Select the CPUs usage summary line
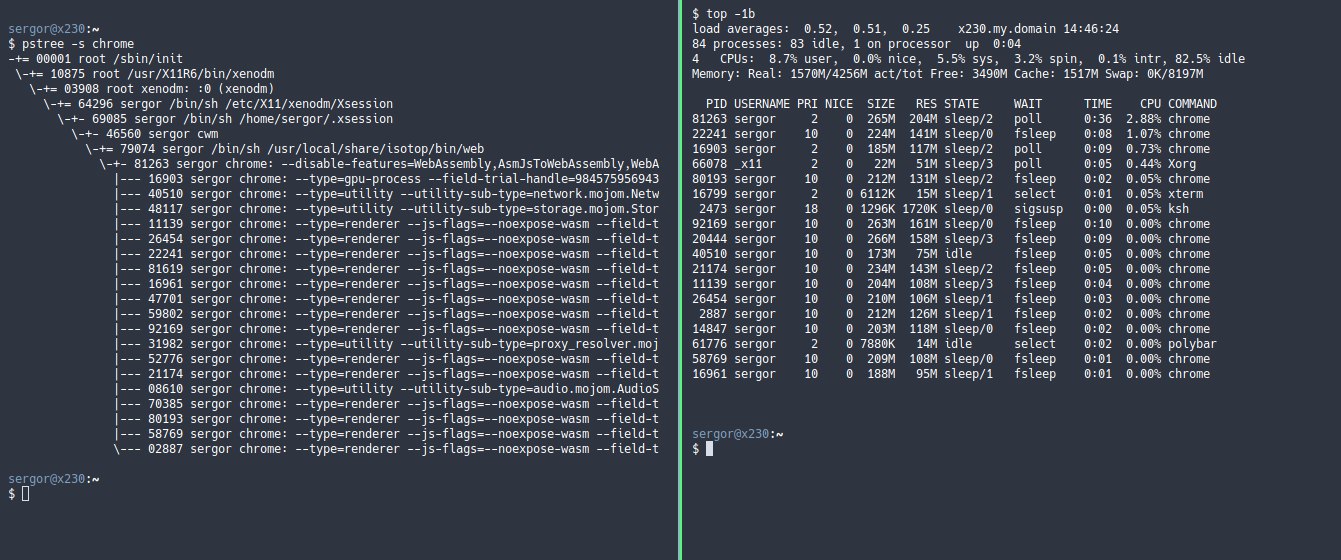Image resolution: width=1341 pixels, height=560 pixels. pos(968,59)
